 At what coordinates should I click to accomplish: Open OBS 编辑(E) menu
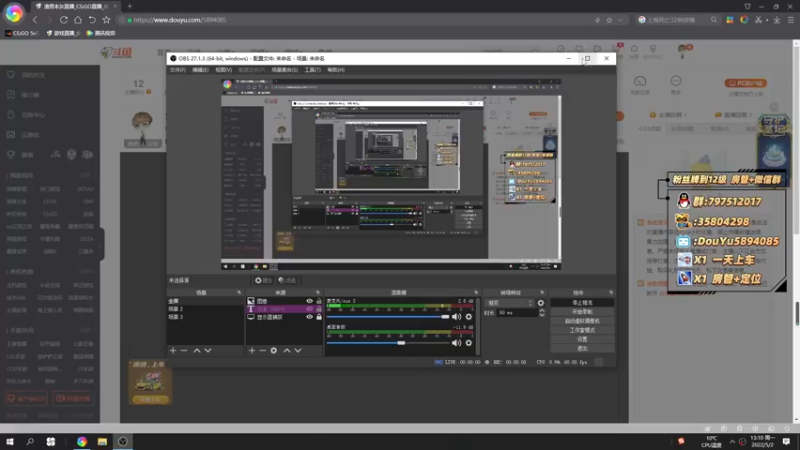pyautogui.click(x=200, y=70)
